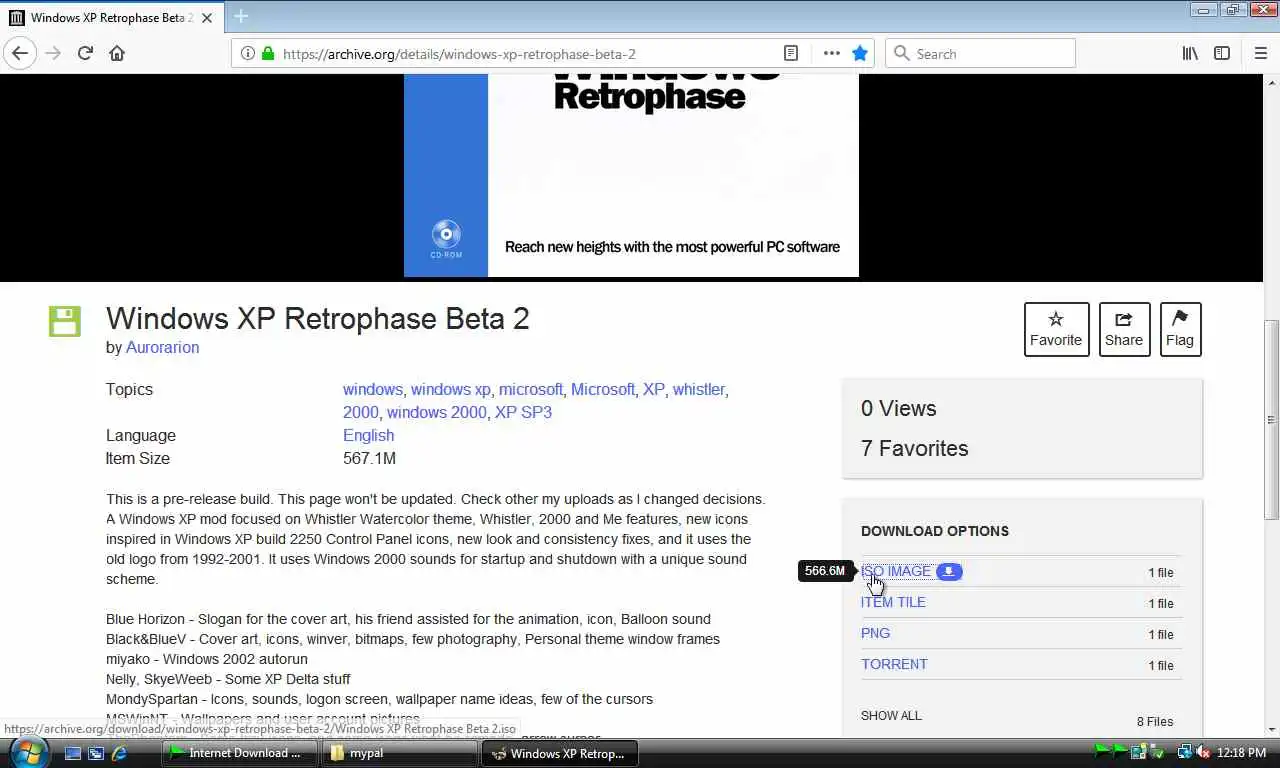Click the Share button
This screenshot has height=768, width=1280.
1124,329
